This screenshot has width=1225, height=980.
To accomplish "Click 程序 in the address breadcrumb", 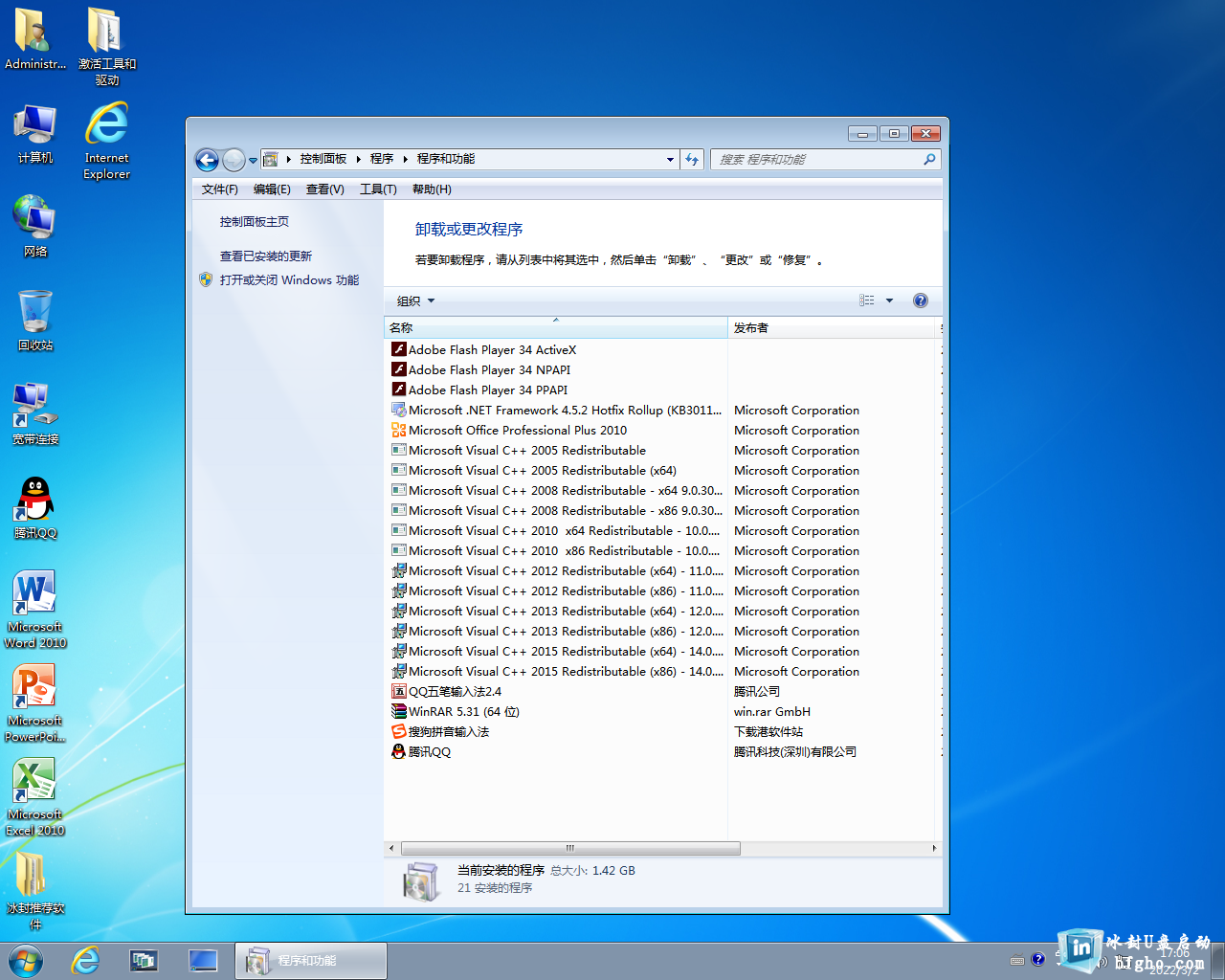I will (x=382, y=159).
